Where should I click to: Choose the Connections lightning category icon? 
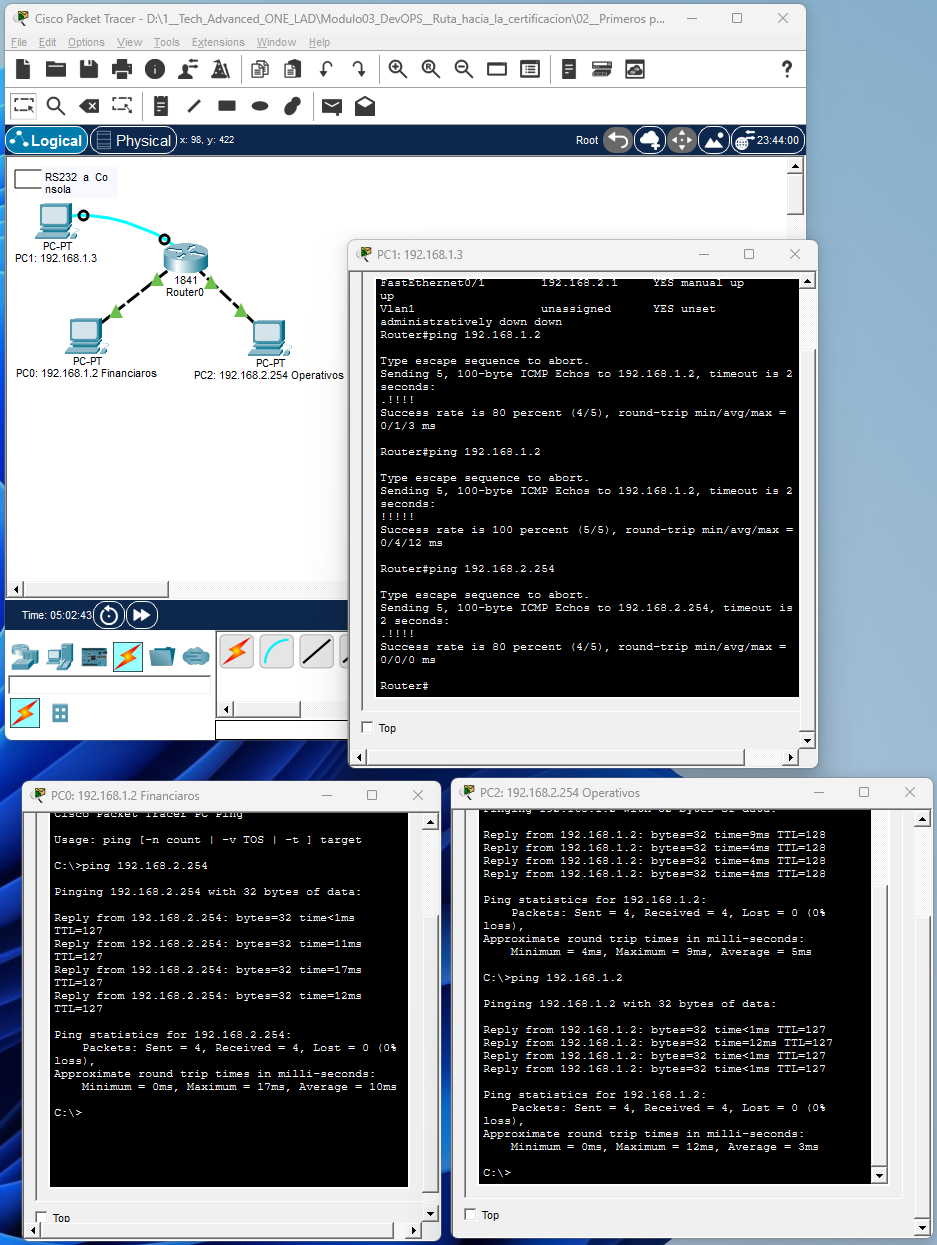tap(128, 656)
